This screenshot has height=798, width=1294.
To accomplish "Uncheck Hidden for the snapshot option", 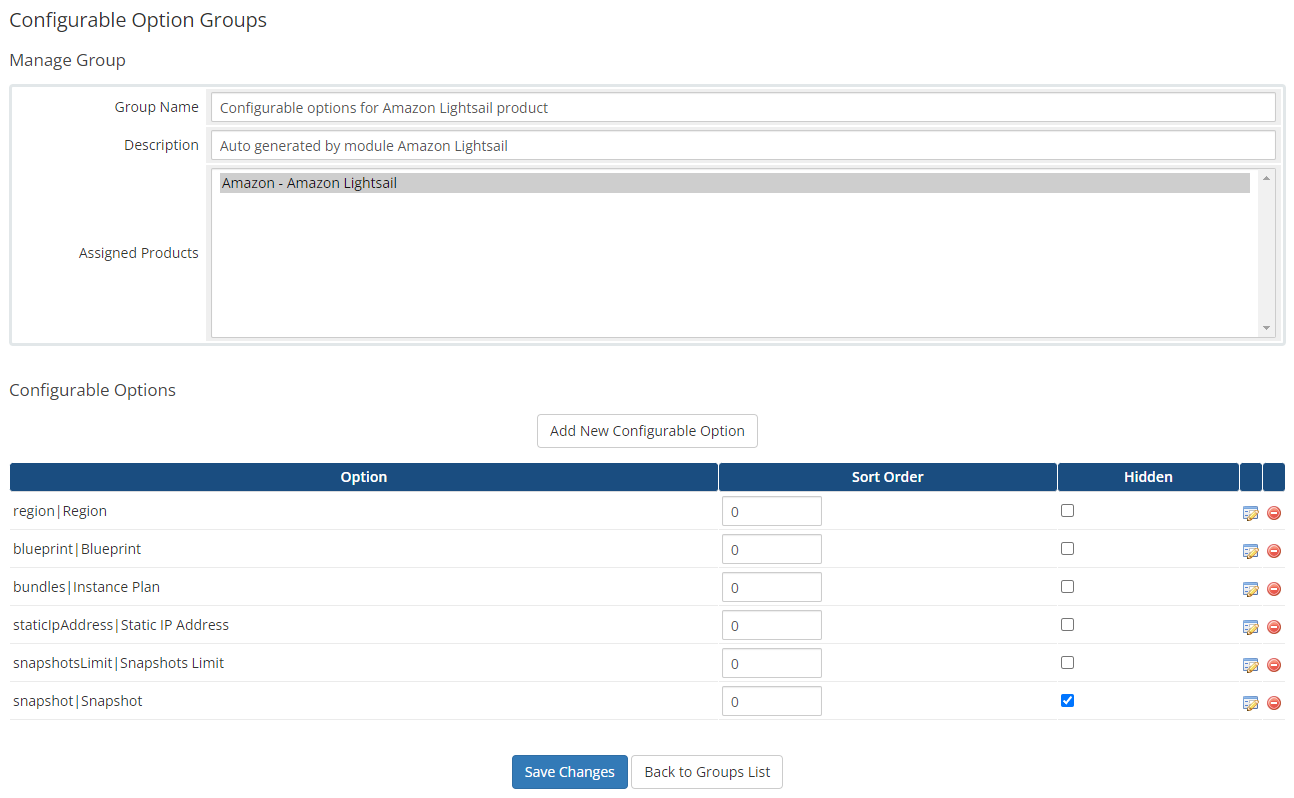I will click(1067, 700).
